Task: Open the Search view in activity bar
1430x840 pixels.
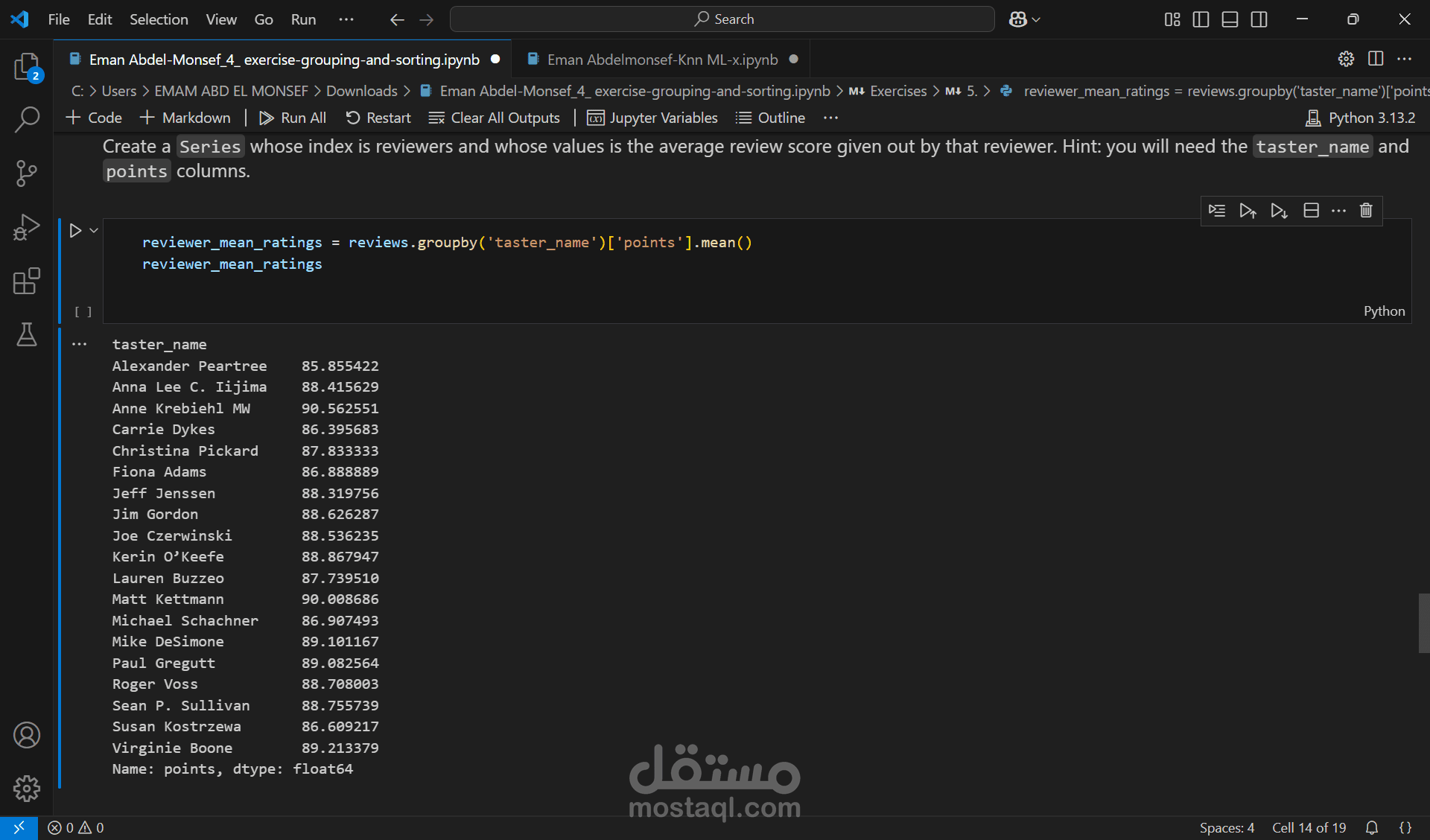Action: click(27, 119)
